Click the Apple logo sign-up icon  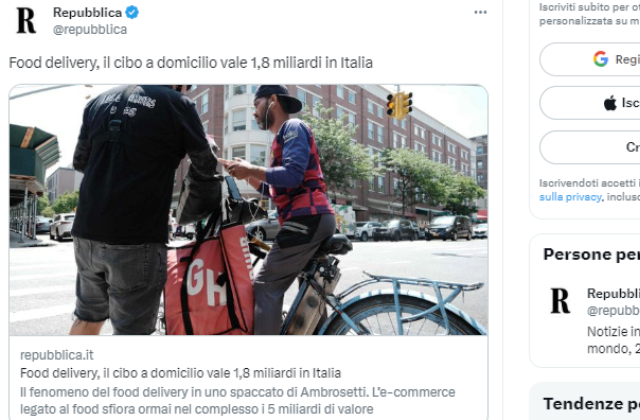610,103
